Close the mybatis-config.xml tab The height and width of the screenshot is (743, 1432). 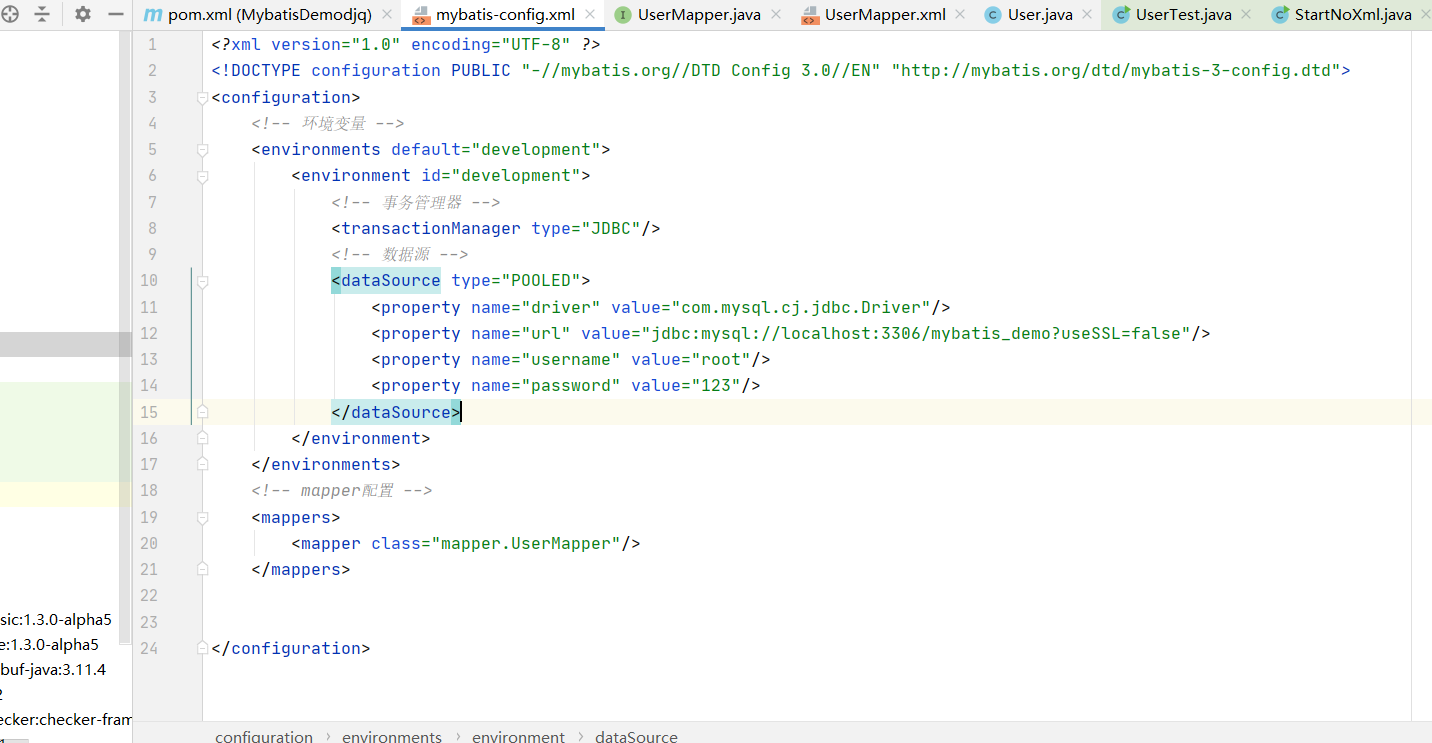pyautogui.click(x=590, y=15)
